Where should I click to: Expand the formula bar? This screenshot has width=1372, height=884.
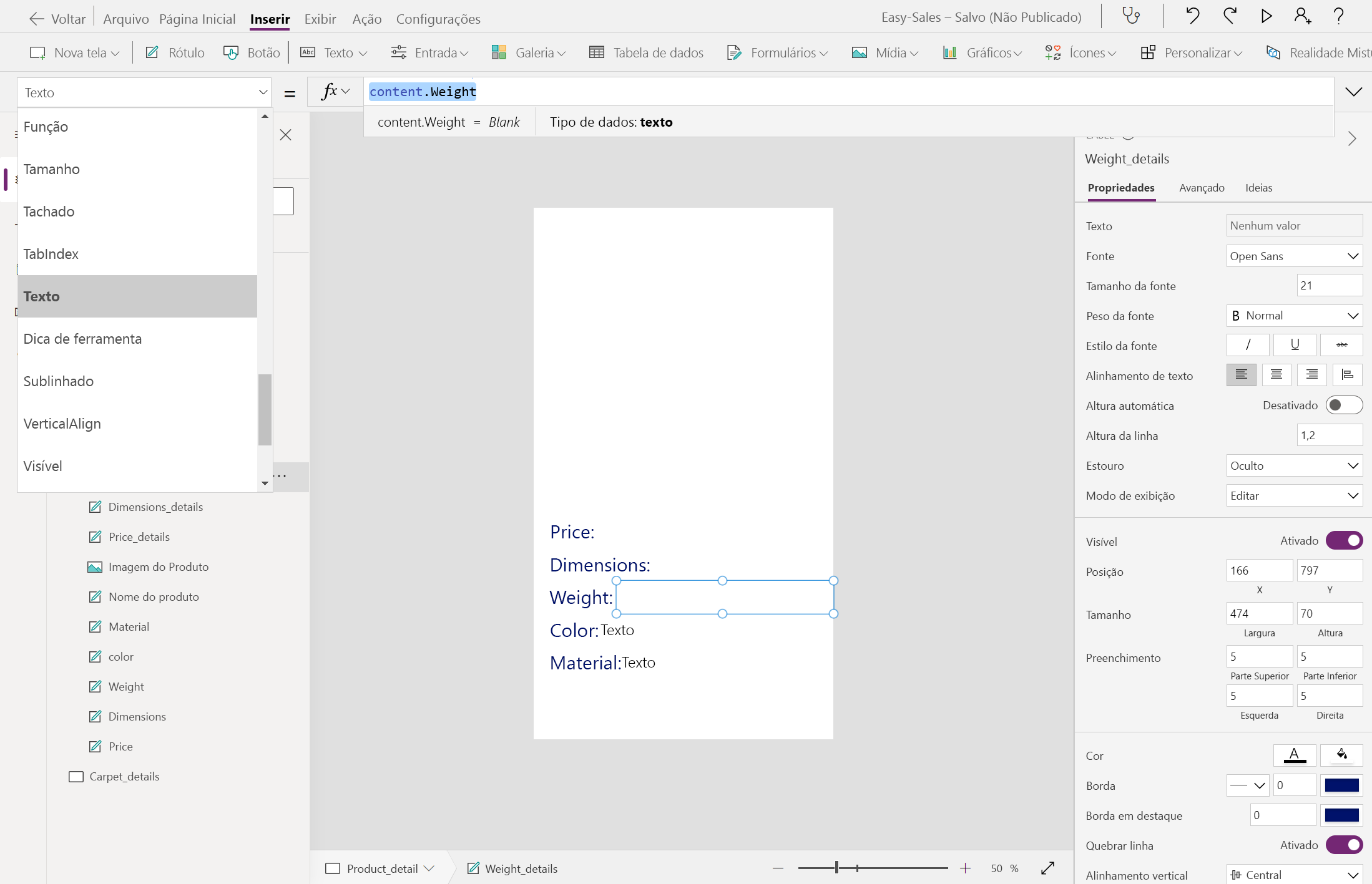(x=1353, y=92)
